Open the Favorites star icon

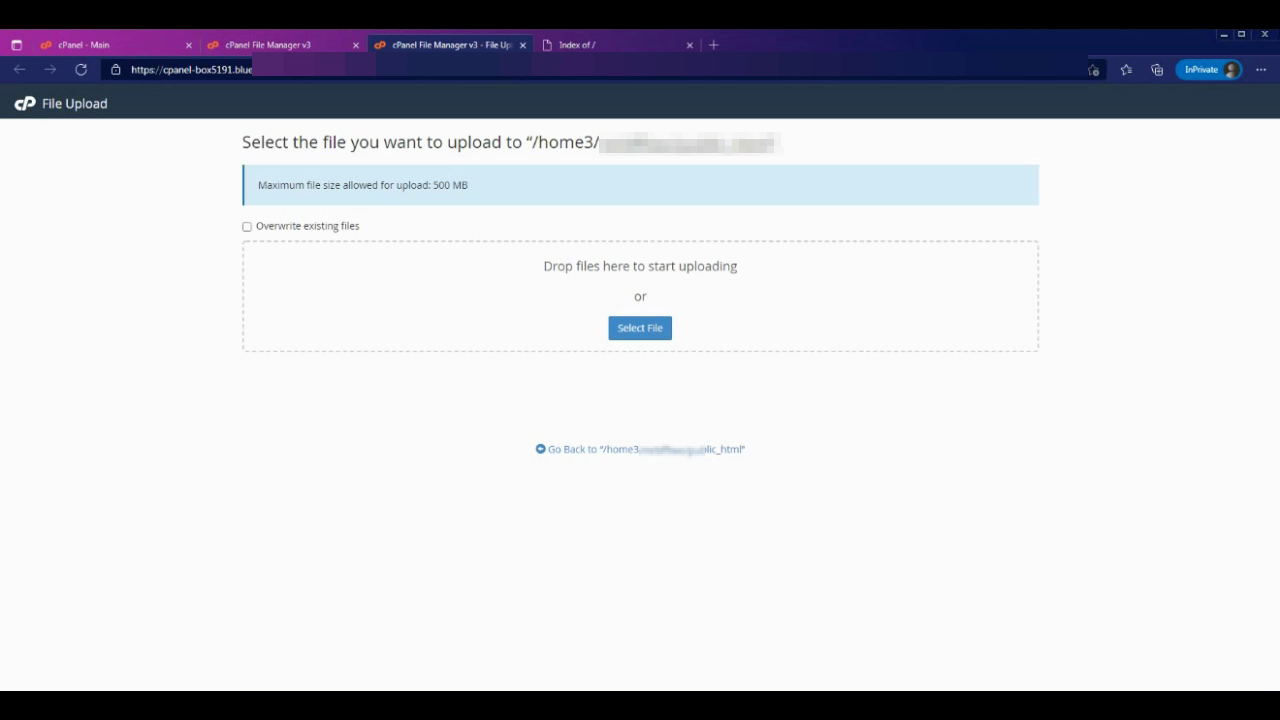pos(1126,70)
